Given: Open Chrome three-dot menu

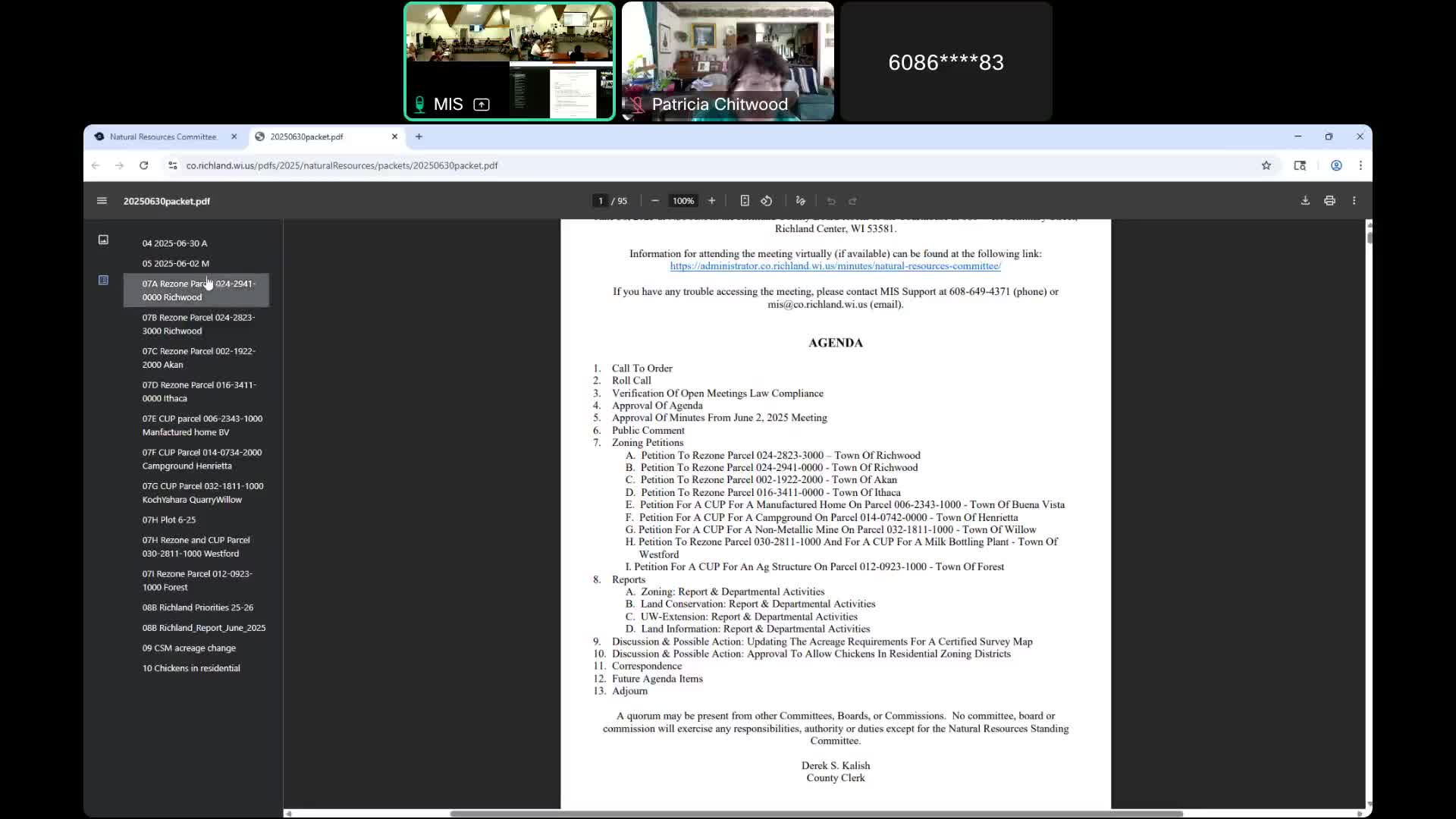Looking at the screenshot, I should [x=1360, y=165].
